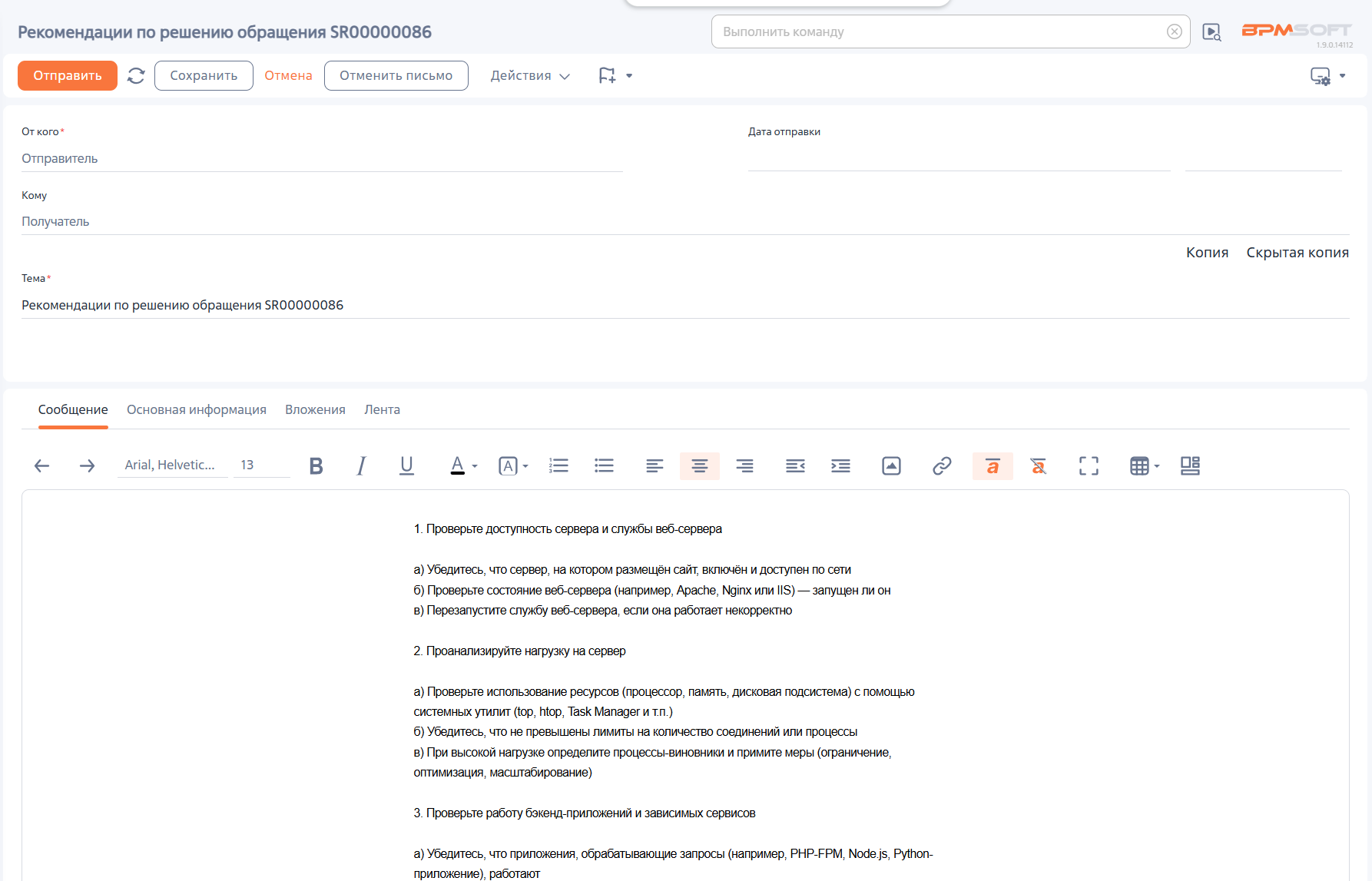This screenshot has width=1372, height=881.
Task: Add a flag using the flag icon
Action: pyautogui.click(x=606, y=75)
